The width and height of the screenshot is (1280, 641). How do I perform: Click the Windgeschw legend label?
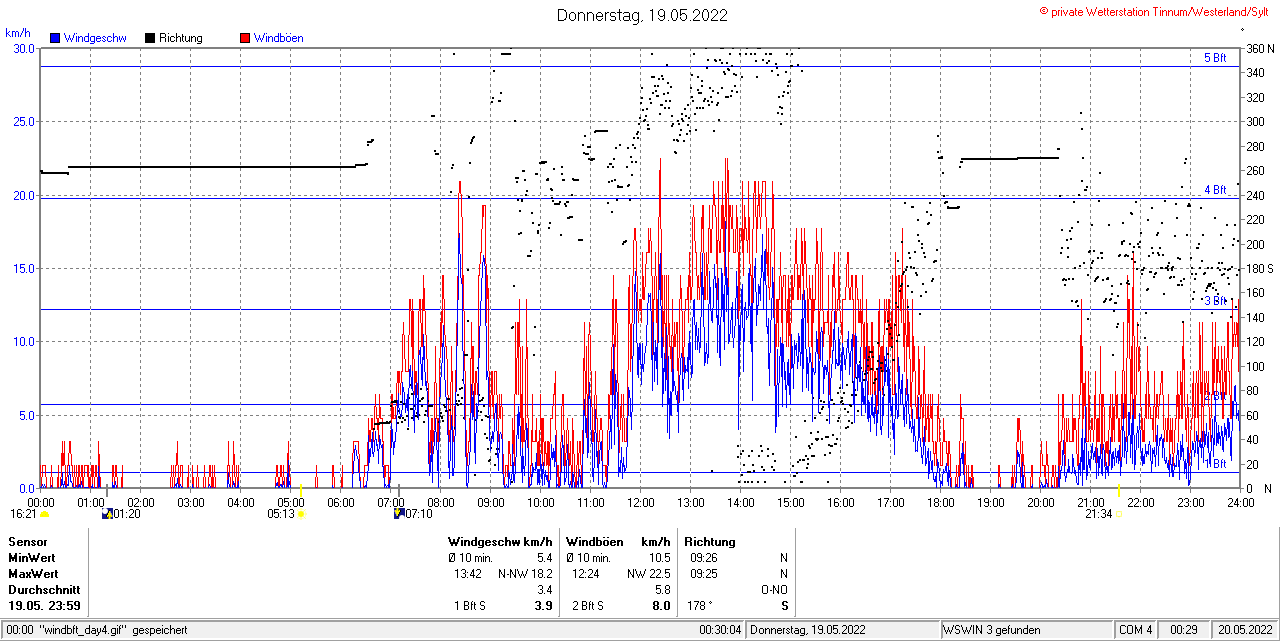pyautogui.click(x=94, y=38)
